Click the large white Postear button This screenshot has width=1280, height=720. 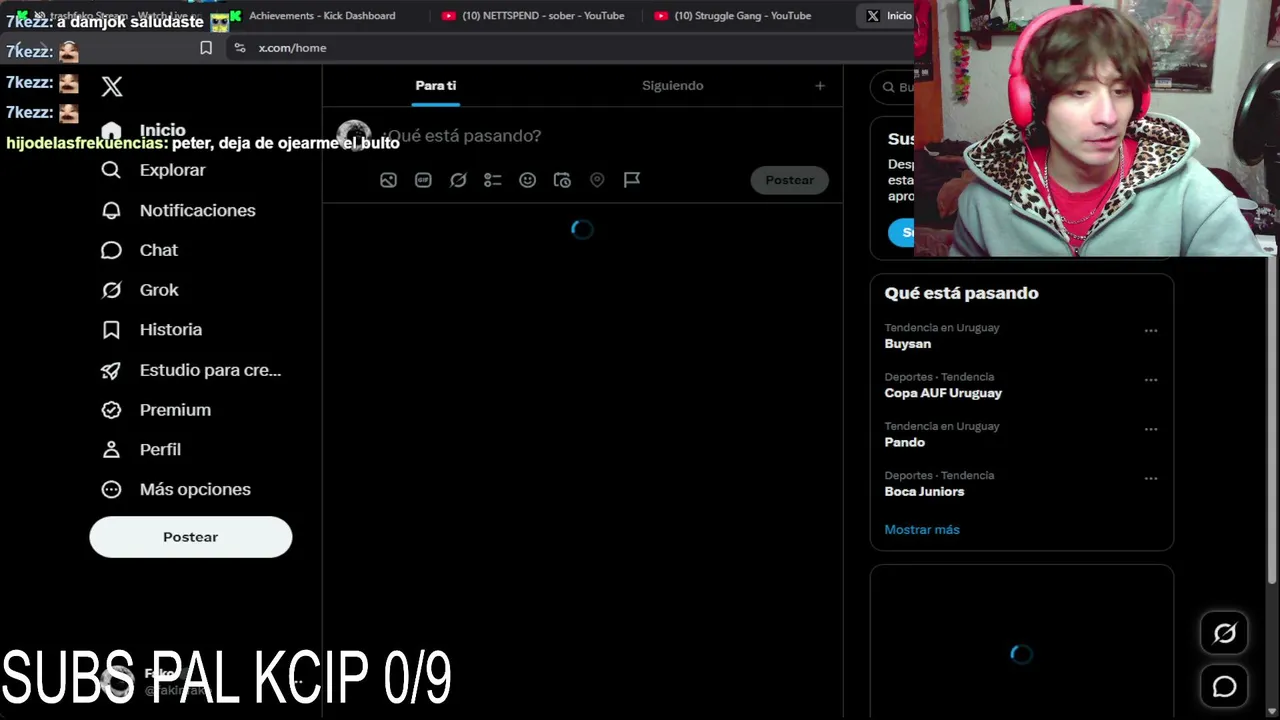(x=191, y=537)
